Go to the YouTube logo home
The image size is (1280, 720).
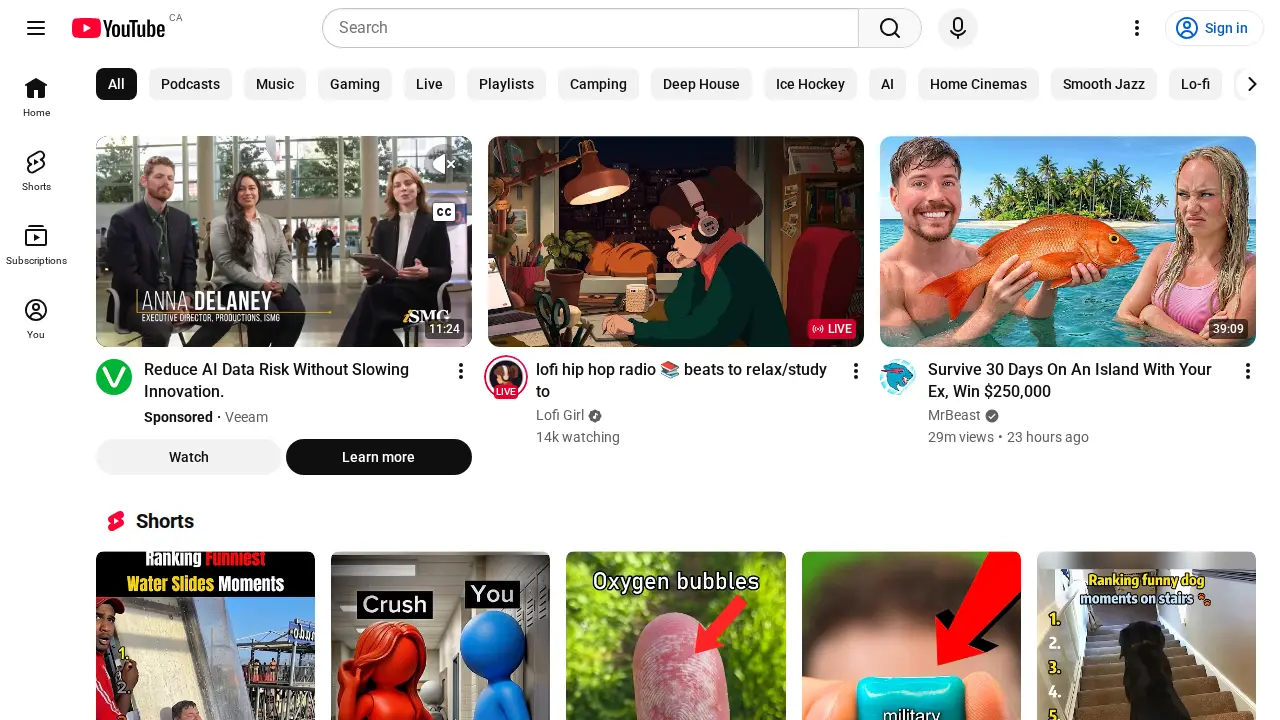[x=119, y=28]
